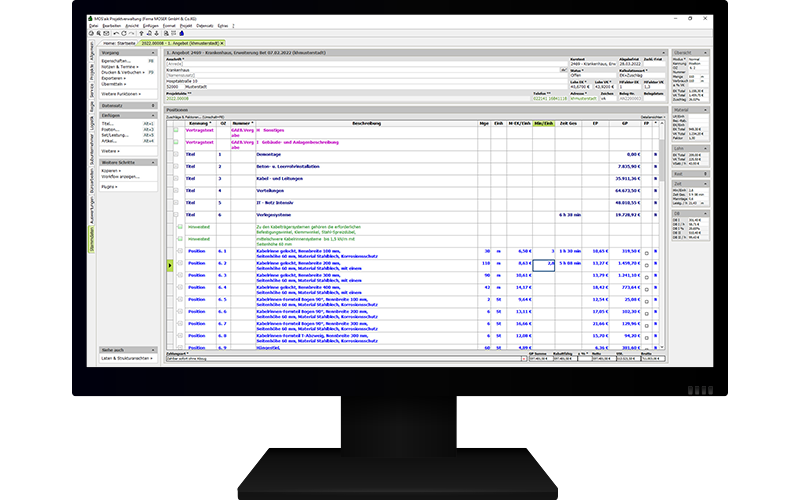Click the Min/Einh column header
This screenshot has height=500, width=800.
pos(543,123)
